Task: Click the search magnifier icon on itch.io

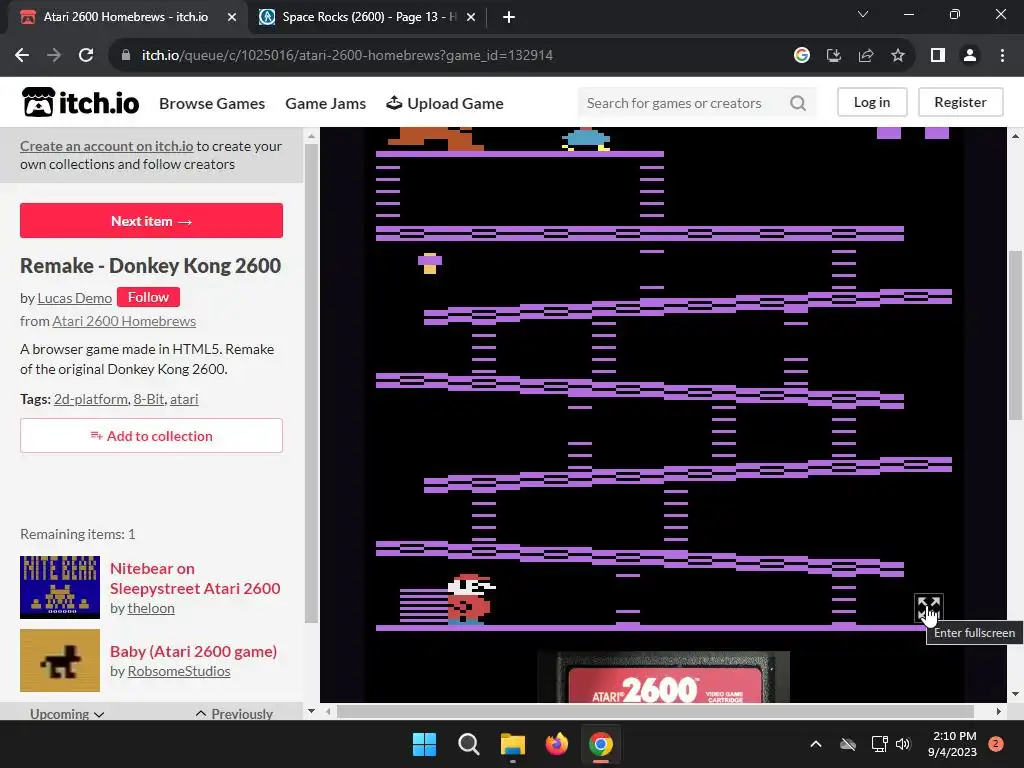Action: point(797,103)
